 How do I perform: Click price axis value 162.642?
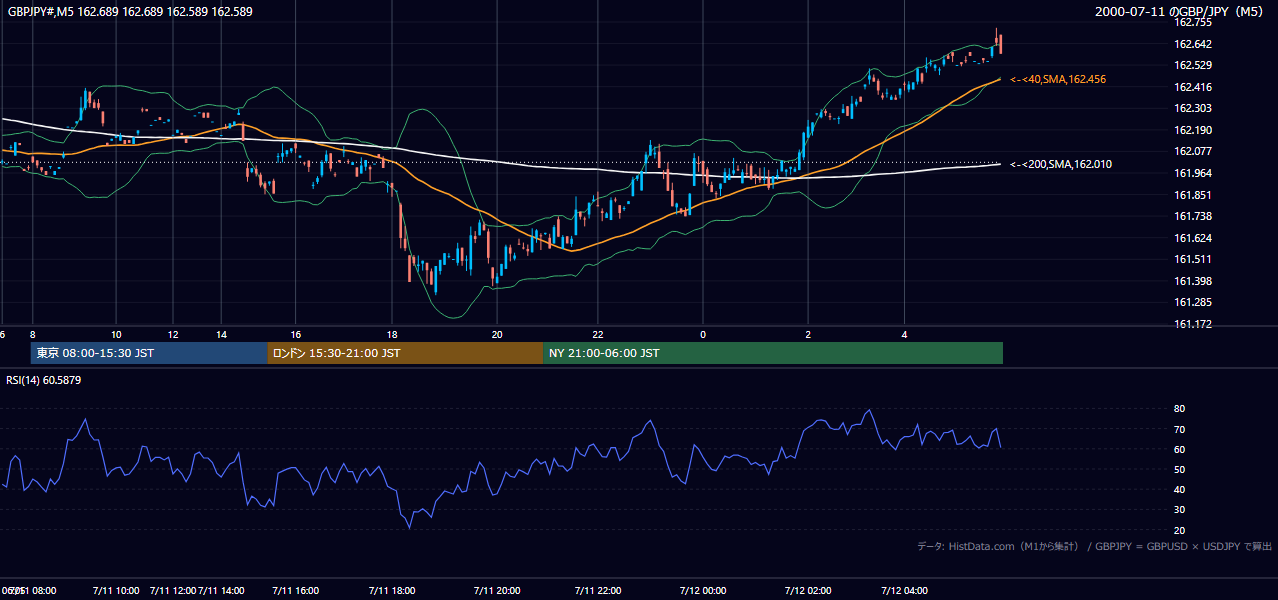[1192, 44]
